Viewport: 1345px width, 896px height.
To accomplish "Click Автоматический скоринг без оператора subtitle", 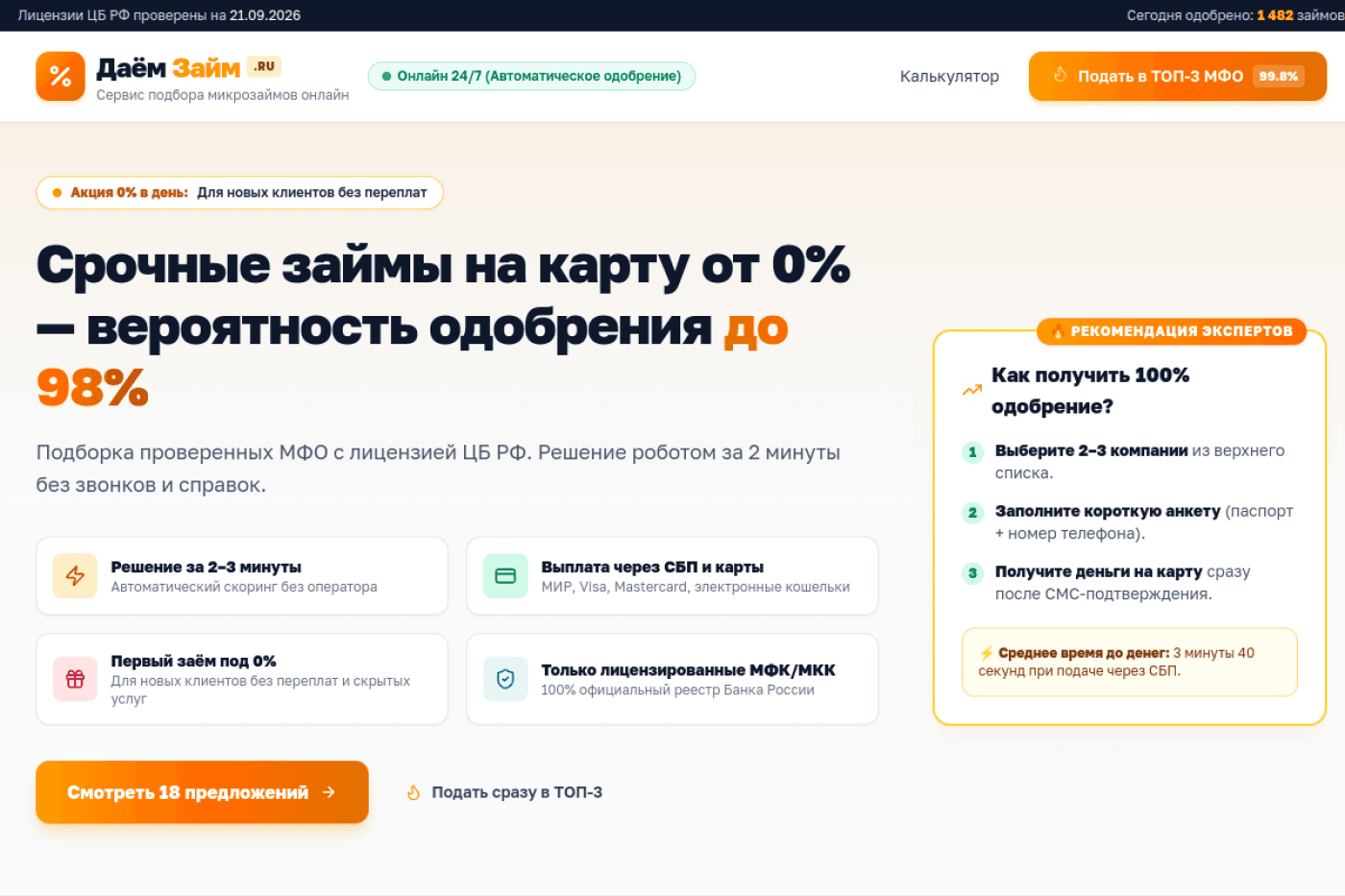I will [x=244, y=587].
